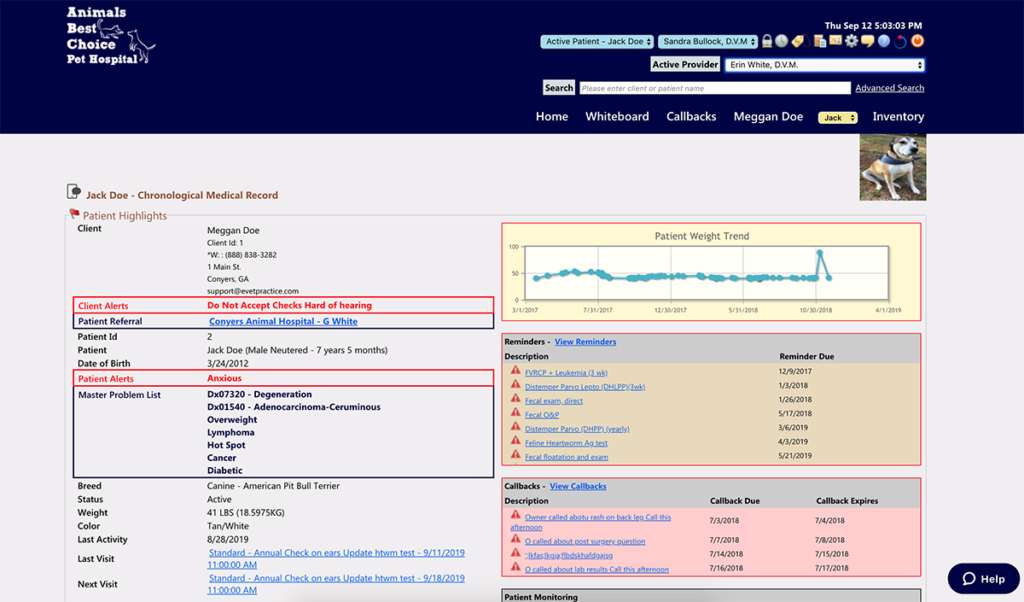Open the envelope messages icon

pos(835,42)
